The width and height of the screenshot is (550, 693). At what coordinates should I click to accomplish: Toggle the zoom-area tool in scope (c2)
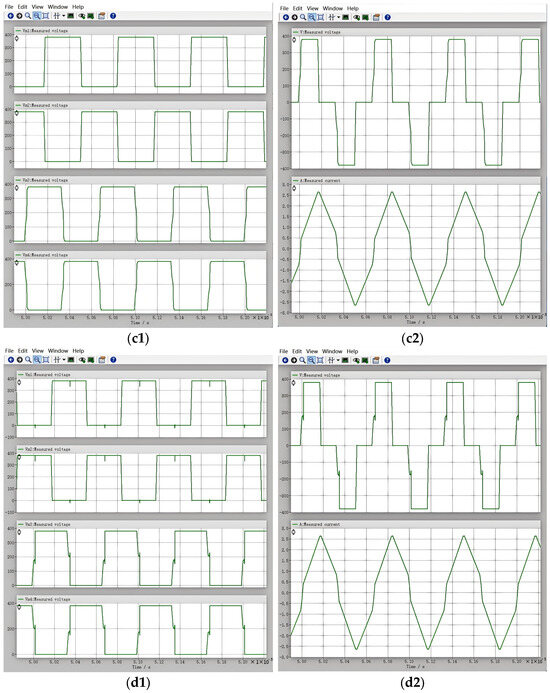tap(312, 17)
